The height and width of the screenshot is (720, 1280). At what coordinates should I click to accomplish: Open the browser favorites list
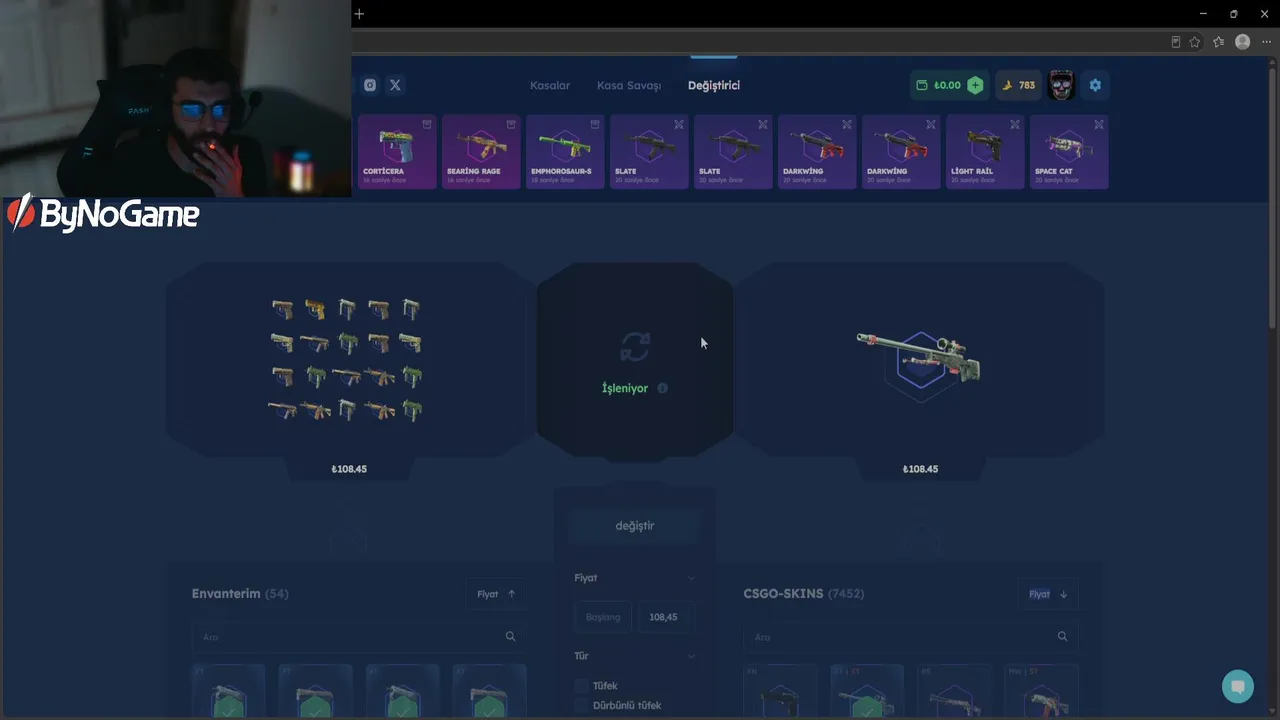coord(1219,42)
